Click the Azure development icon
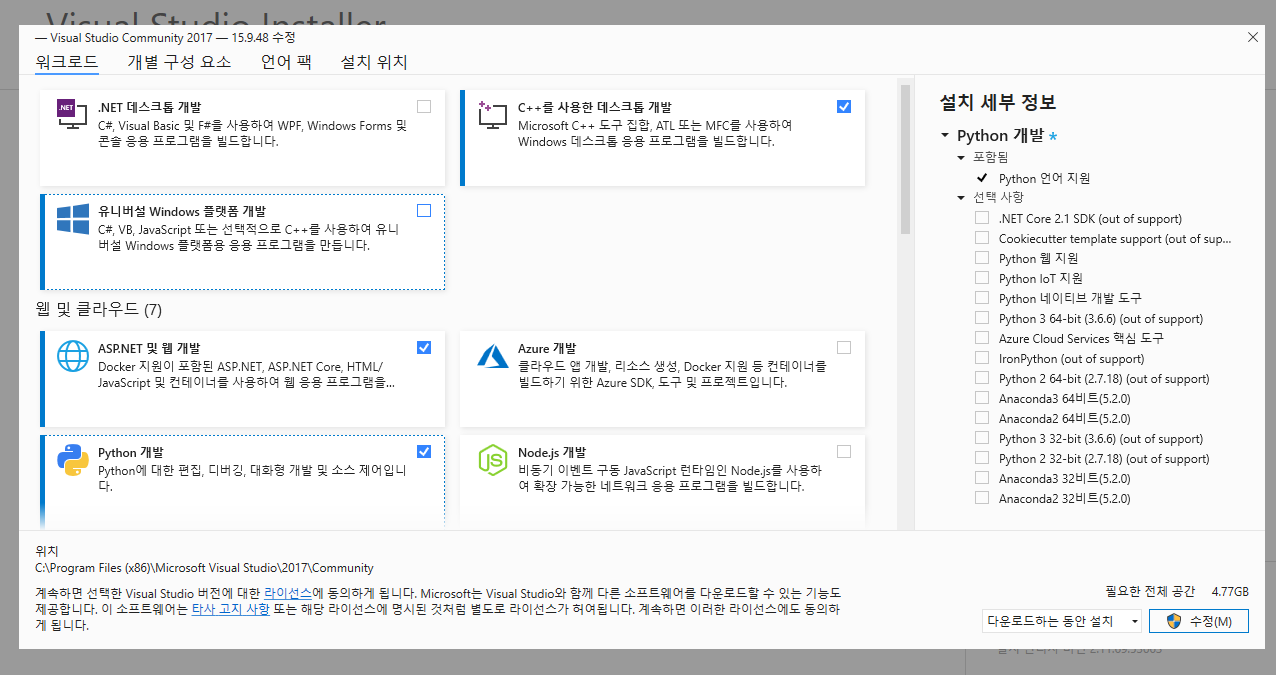Screen dimensions: 1276x675 493,355
